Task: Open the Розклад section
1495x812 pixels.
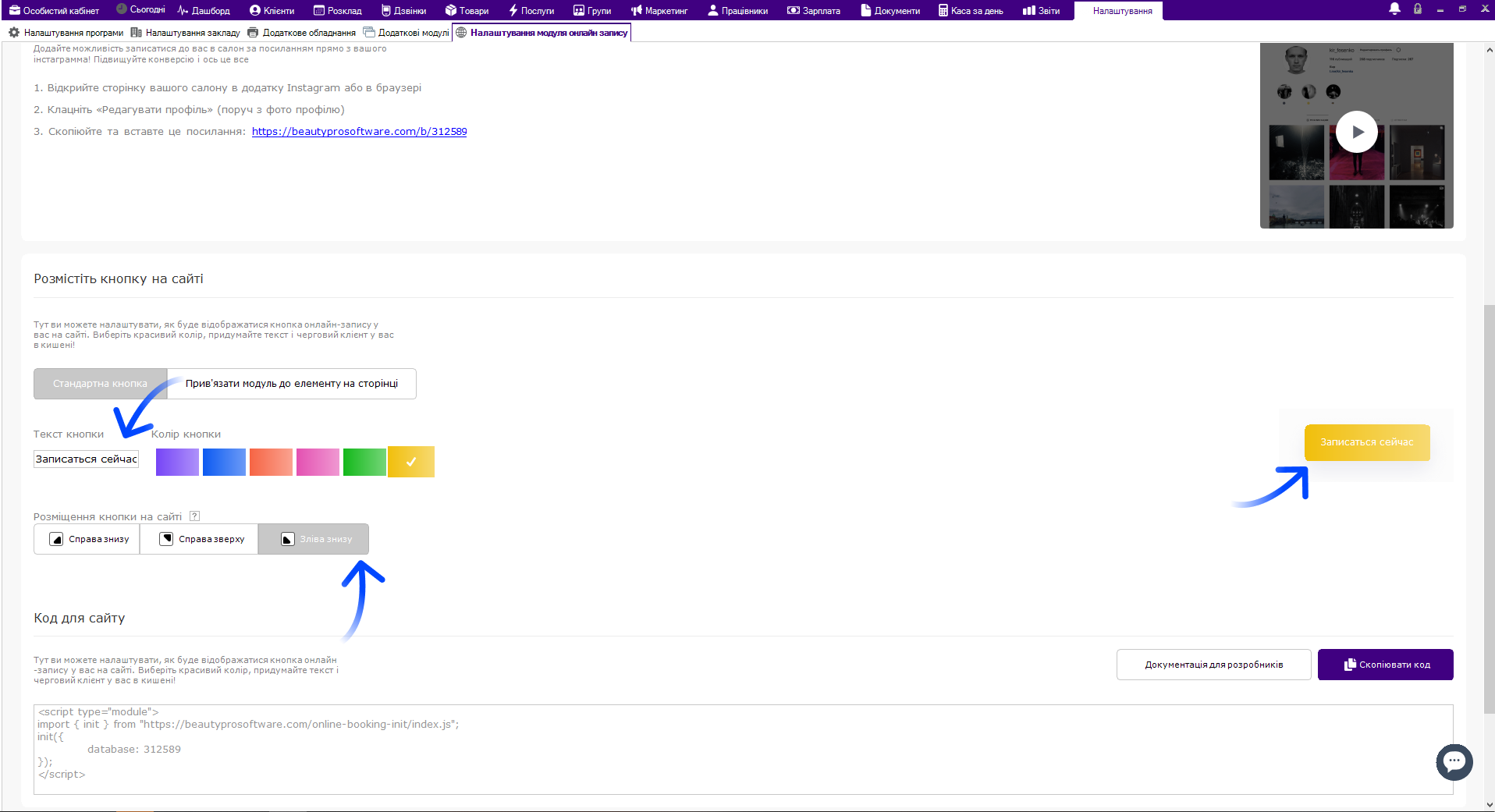Action: (338, 10)
